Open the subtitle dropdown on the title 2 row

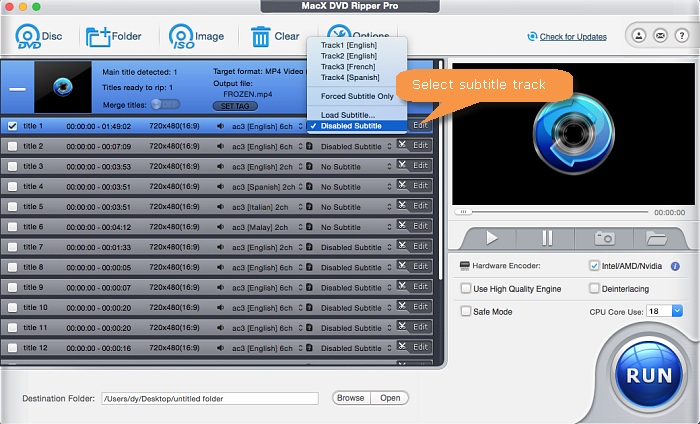click(356, 146)
